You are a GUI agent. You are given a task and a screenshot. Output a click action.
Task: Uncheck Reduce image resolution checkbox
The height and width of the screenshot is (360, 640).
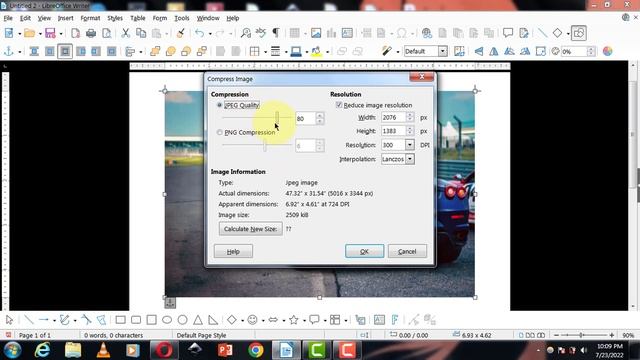tap(339, 105)
